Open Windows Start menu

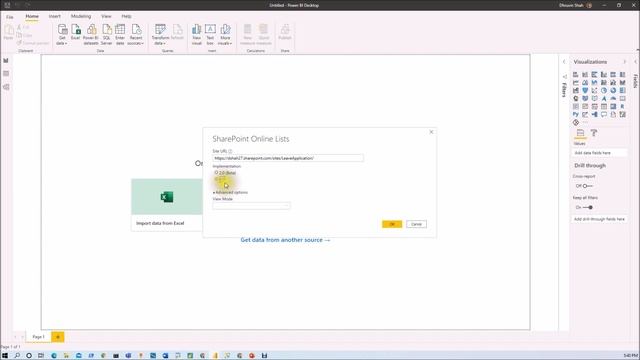click(x=5, y=356)
